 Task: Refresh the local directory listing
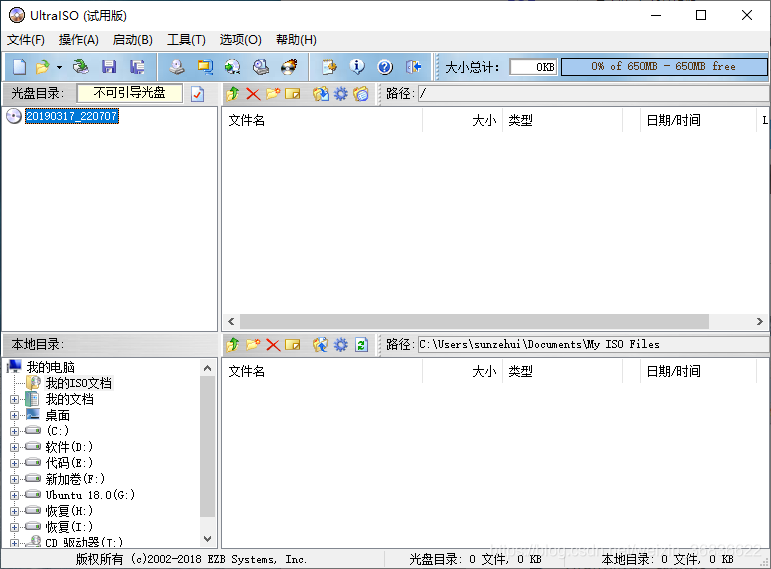(x=361, y=345)
